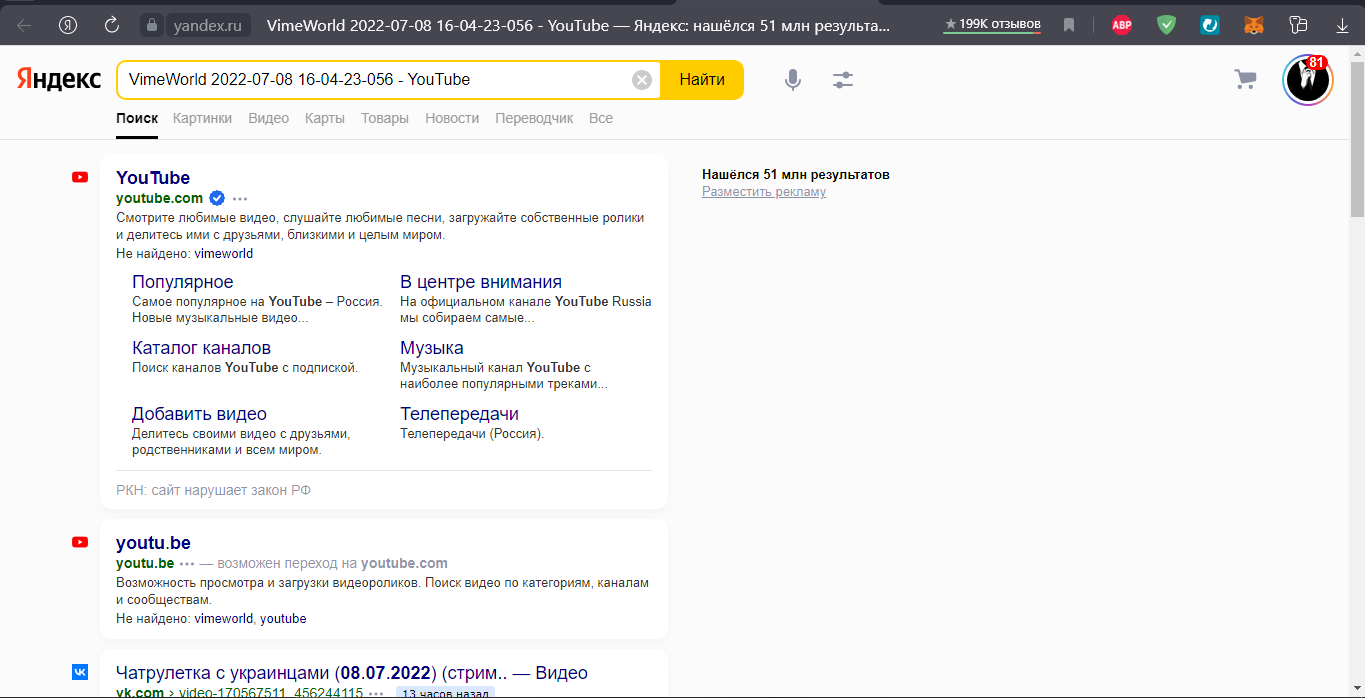Start voice search with the microphone icon
This screenshot has width=1365, height=698.
coord(793,80)
